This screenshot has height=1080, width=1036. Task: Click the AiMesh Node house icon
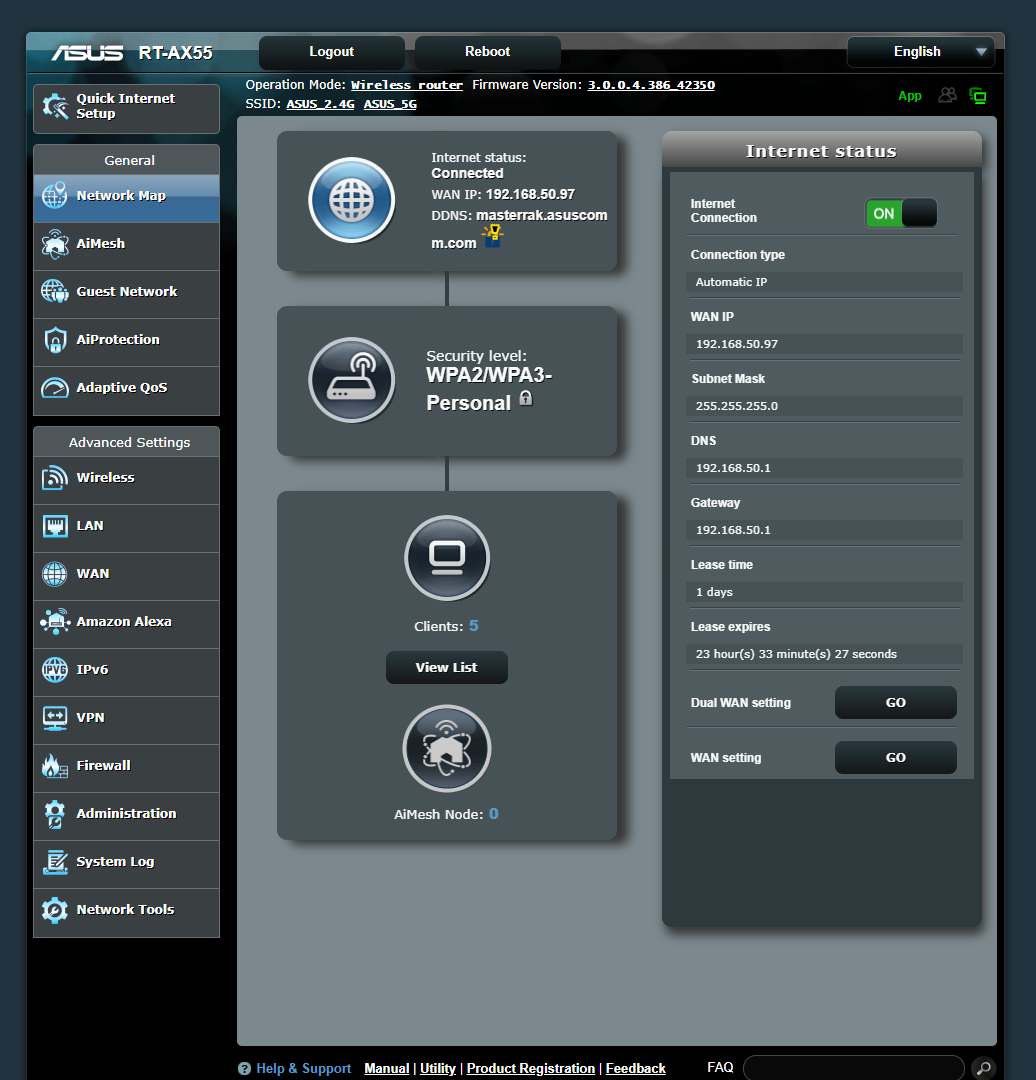(447, 748)
